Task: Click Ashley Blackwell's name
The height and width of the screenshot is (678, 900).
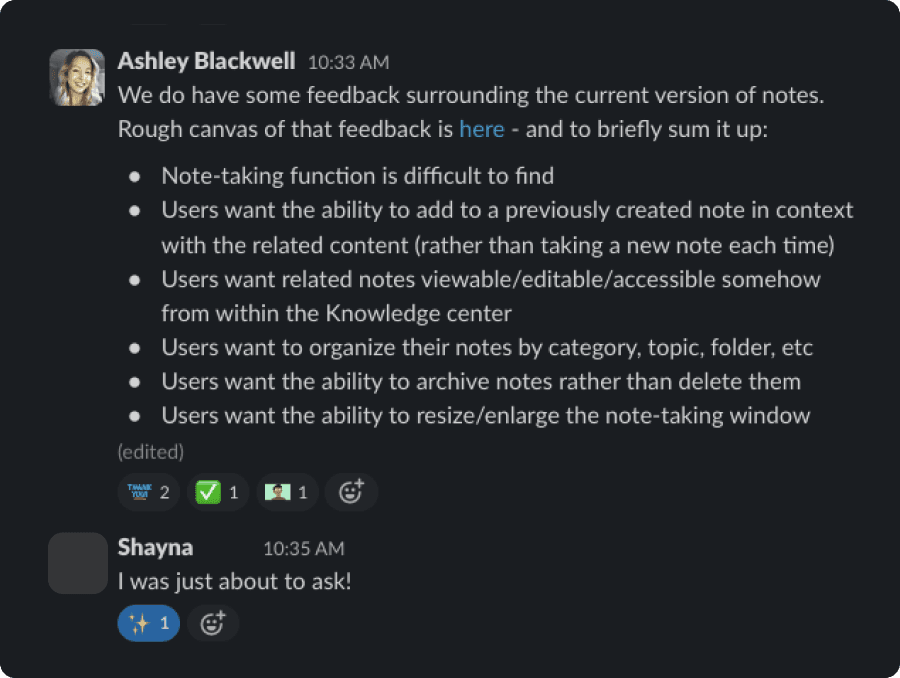Action: pos(207,61)
